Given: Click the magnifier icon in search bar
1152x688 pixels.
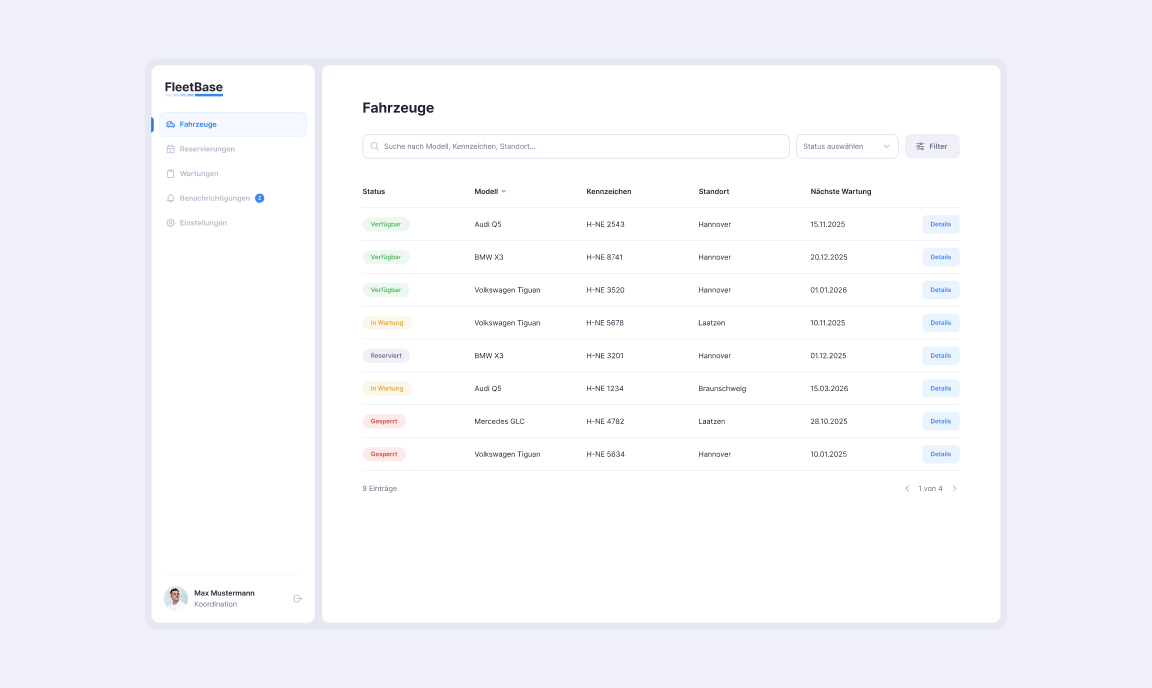Looking at the screenshot, I should 375,146.
